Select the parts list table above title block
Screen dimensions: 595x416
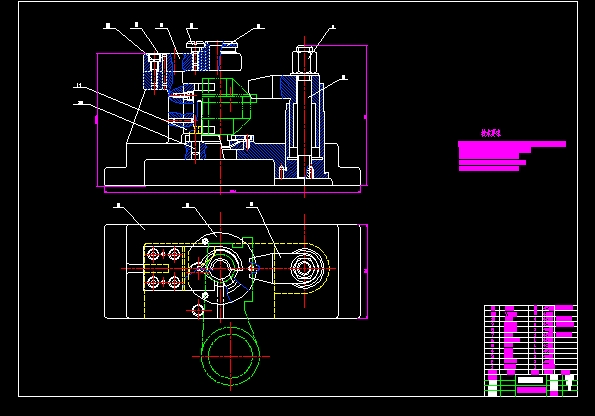point(531,340)
